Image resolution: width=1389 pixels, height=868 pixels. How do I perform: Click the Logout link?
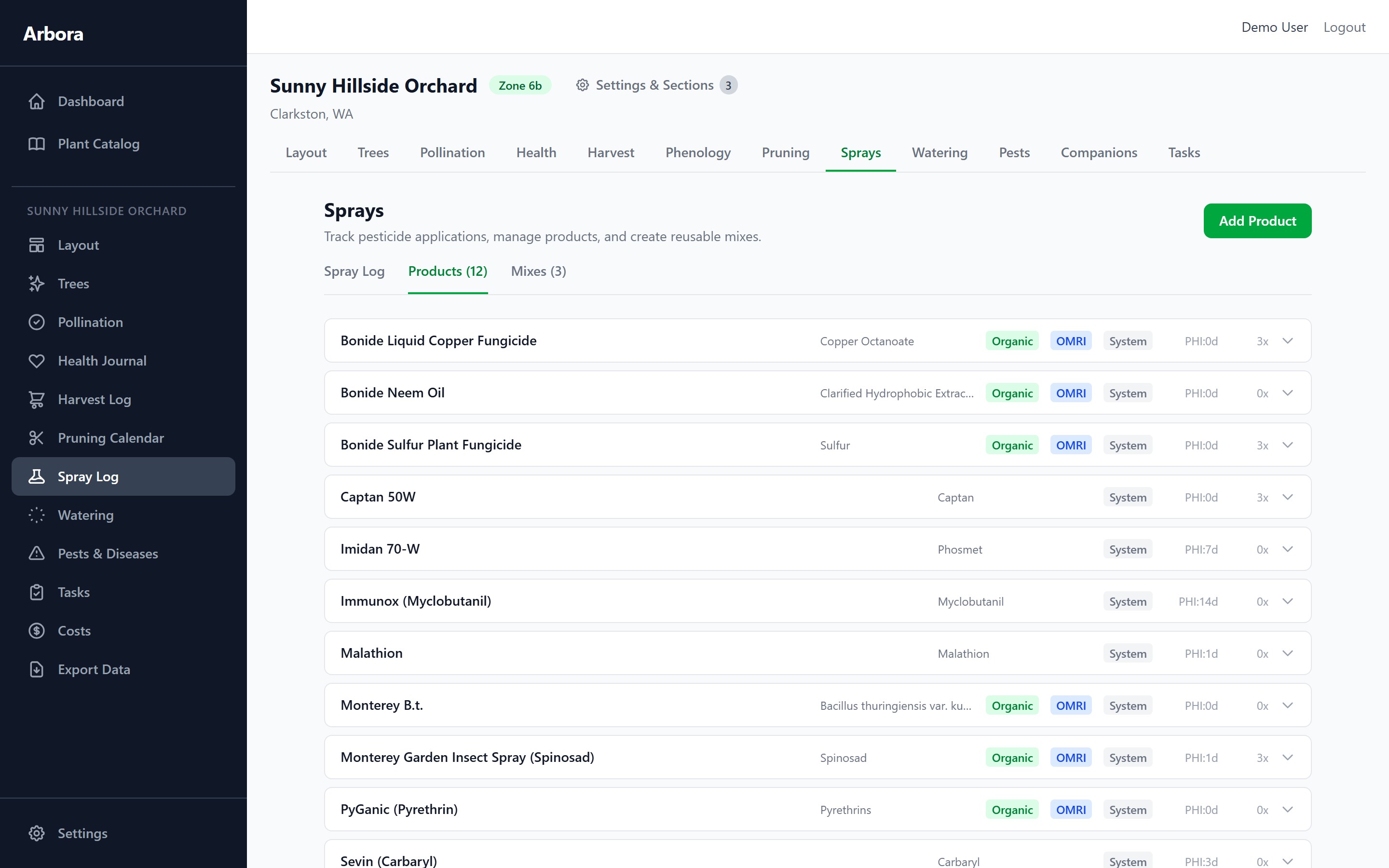tap(1344, 27)
